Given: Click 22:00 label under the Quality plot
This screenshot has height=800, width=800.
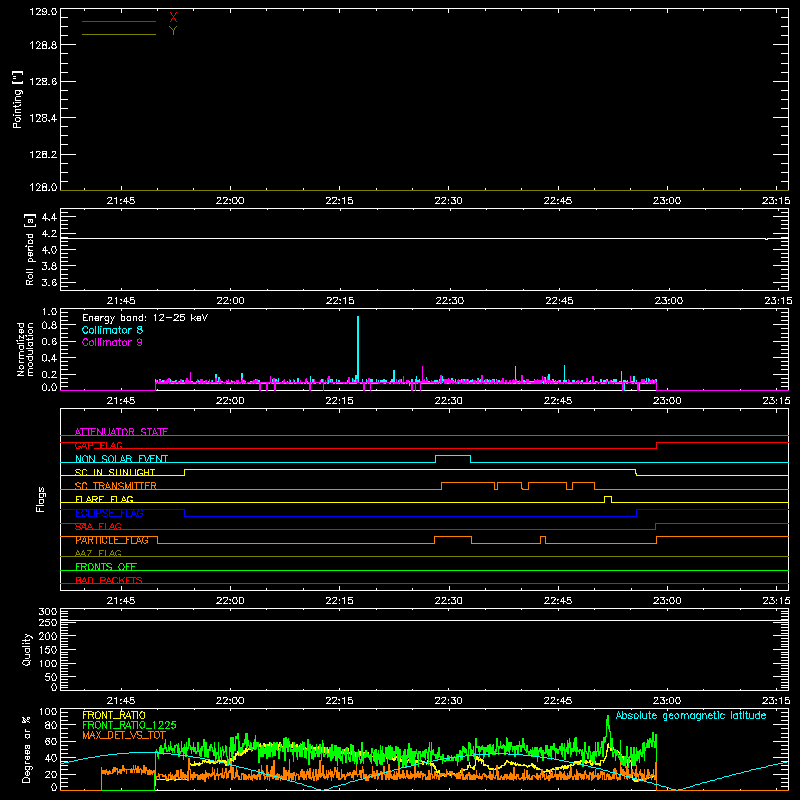Looking at the screenshot, I should tap(230, 701).
